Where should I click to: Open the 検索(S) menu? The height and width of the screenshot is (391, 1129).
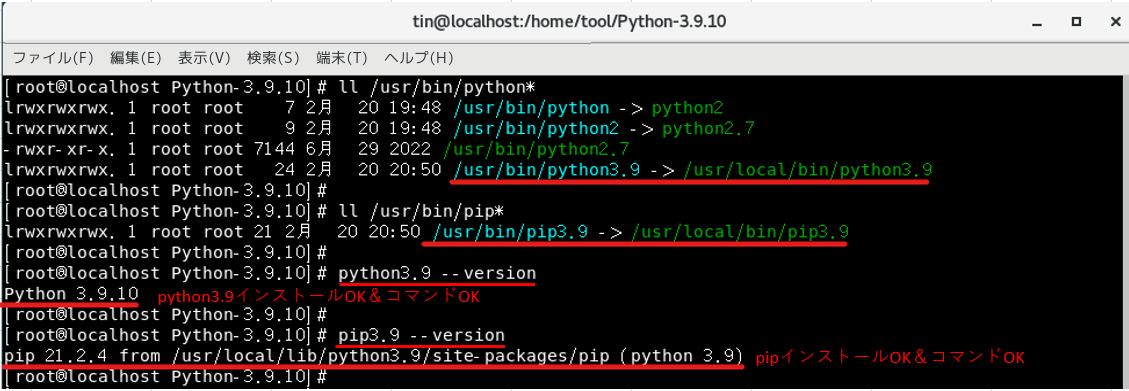(272, 58)
